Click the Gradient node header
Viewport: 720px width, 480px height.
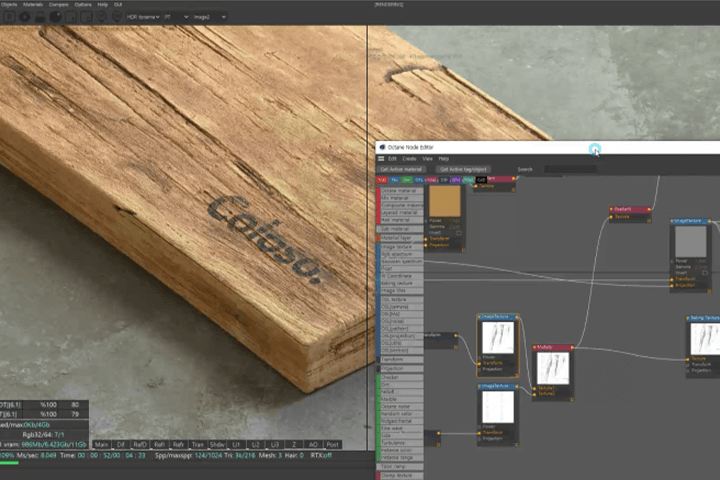click(630, 209)
